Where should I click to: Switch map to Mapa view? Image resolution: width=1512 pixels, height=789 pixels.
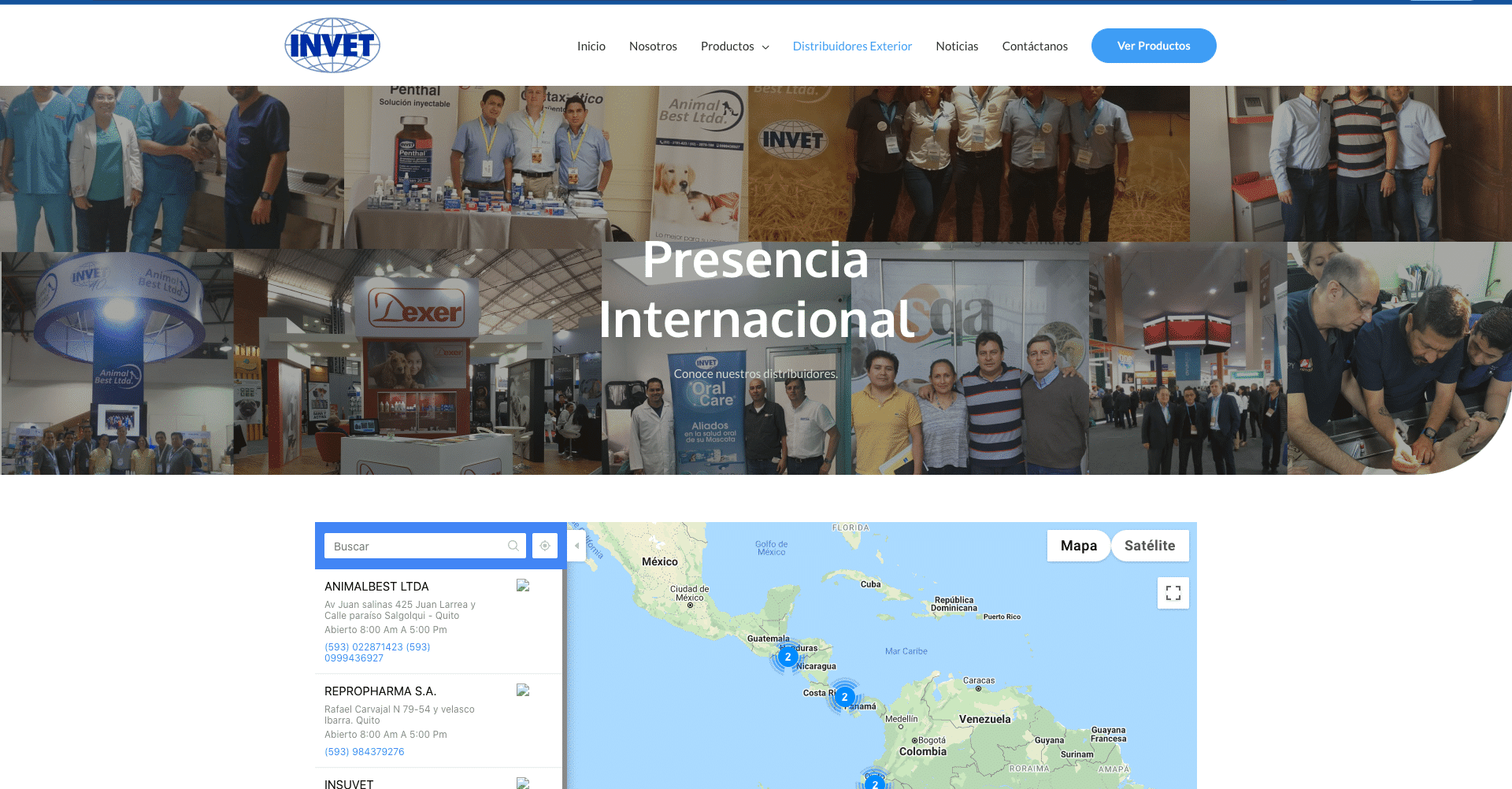[1078, 546]
